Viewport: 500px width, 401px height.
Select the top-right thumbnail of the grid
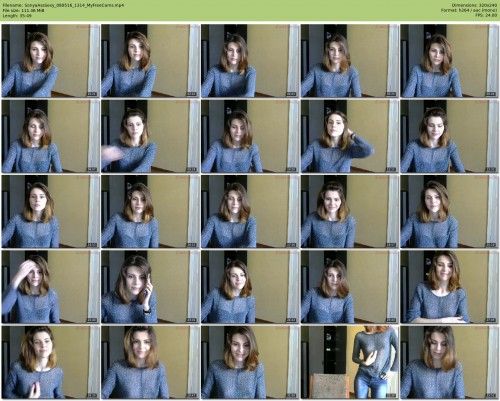point(450,61)
